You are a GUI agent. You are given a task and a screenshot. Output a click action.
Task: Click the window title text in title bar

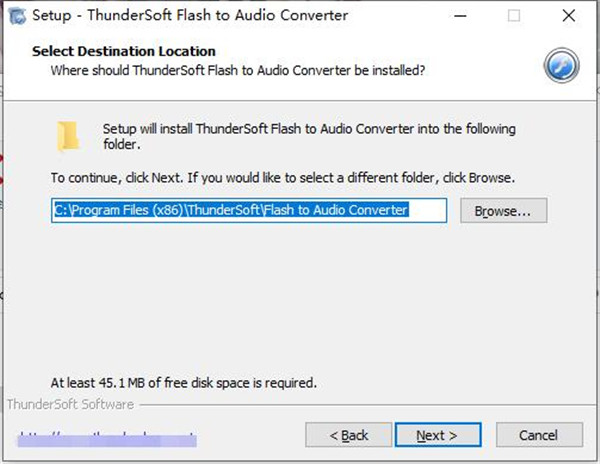click(190, 15)
